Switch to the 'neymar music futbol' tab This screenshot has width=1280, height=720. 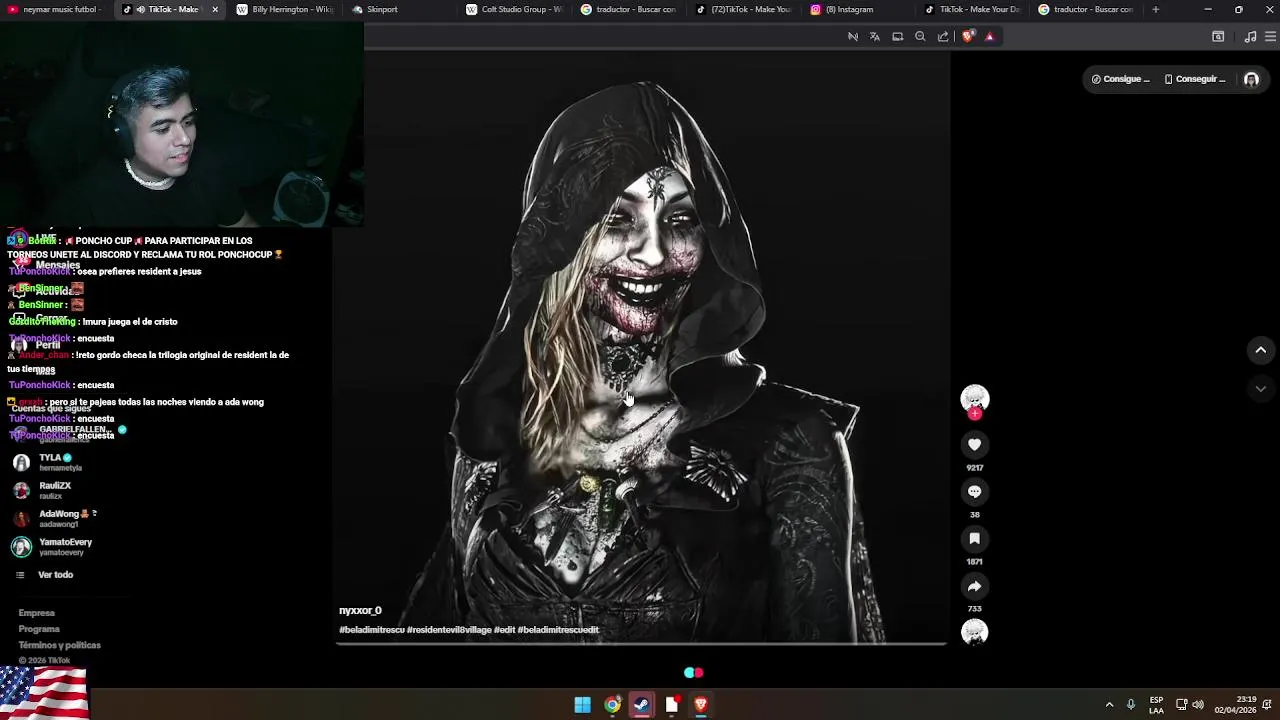(56, 9)
